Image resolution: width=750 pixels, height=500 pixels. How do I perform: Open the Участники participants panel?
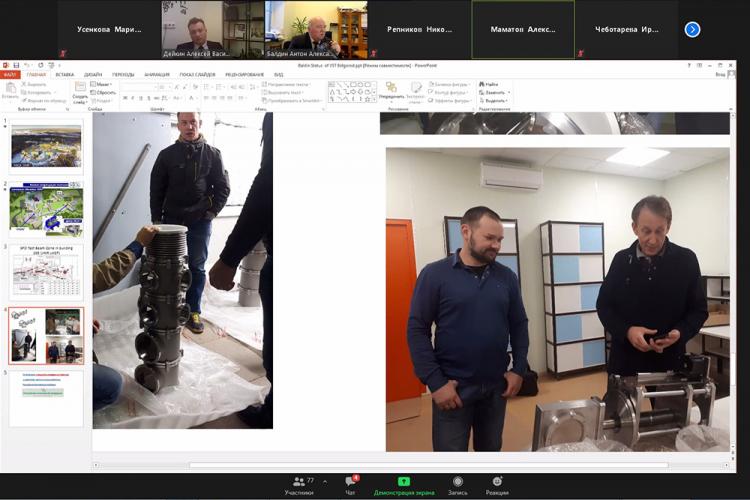tap(298, 484)
